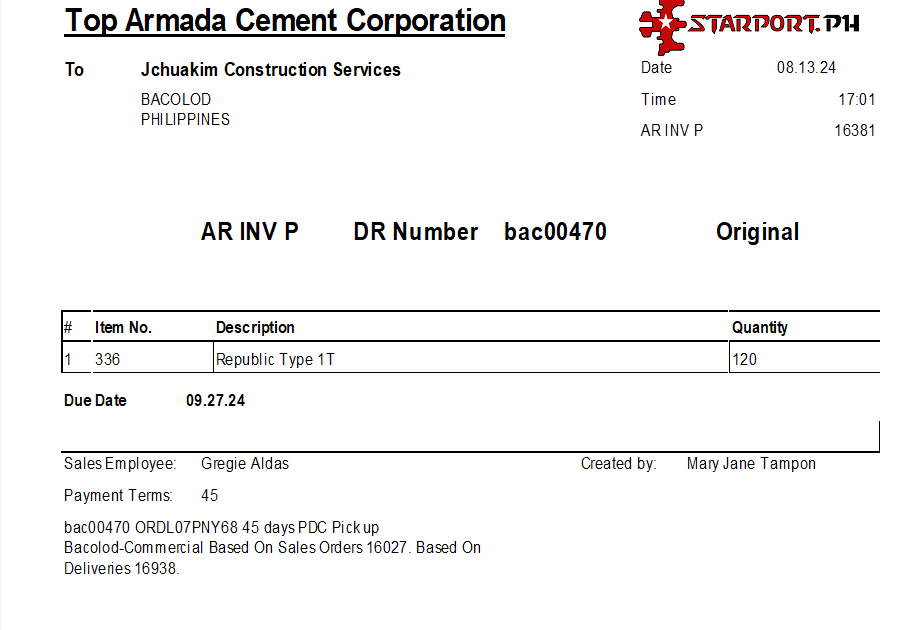
Task: Select the quantity cell showing 120
Action: click(745, 360)
